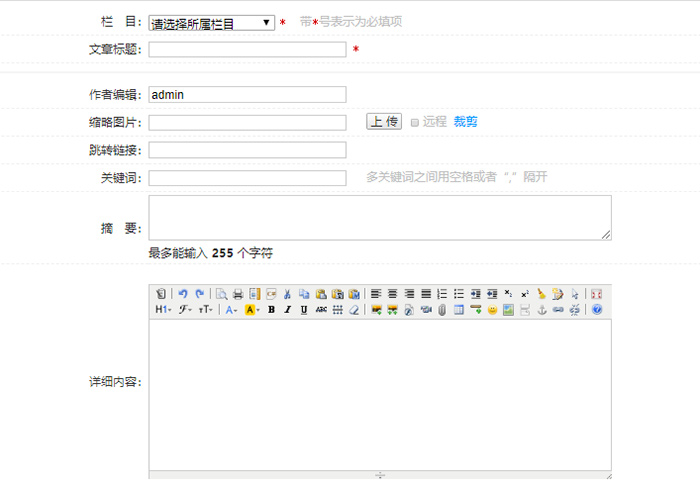Viewport: 700px width, 485px height.
Task: Expand the H1 heading format dropdown
Action: pyautogui.click(x=163, y=310)
